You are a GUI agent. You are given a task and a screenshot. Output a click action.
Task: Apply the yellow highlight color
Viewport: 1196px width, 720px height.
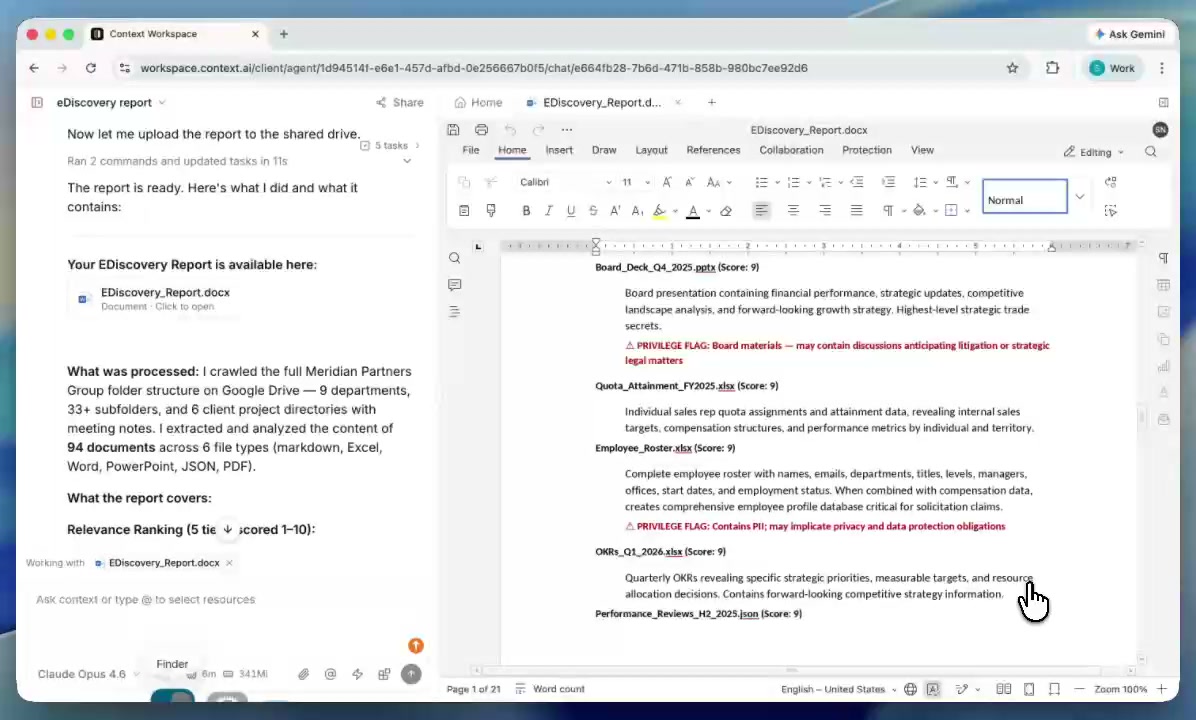(660, 211)
